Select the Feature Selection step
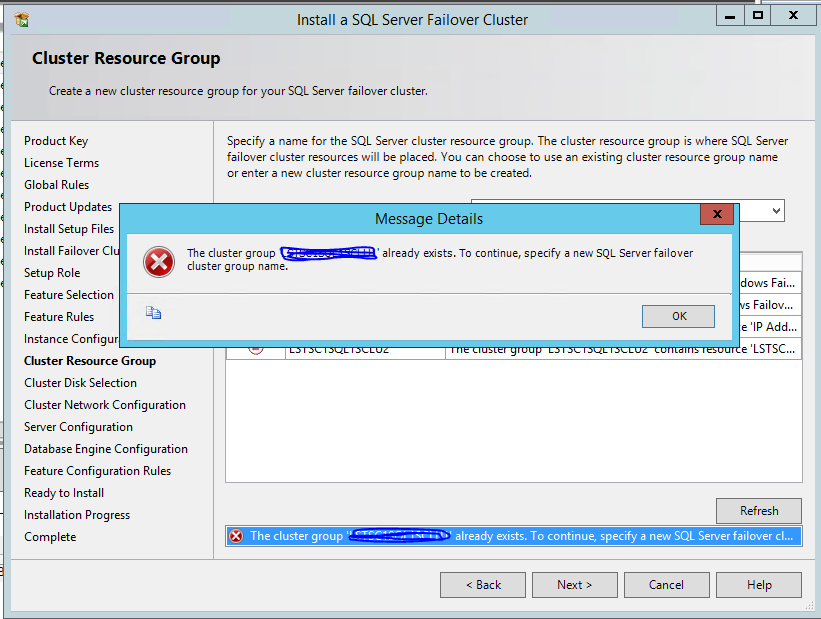 point(69,295)
